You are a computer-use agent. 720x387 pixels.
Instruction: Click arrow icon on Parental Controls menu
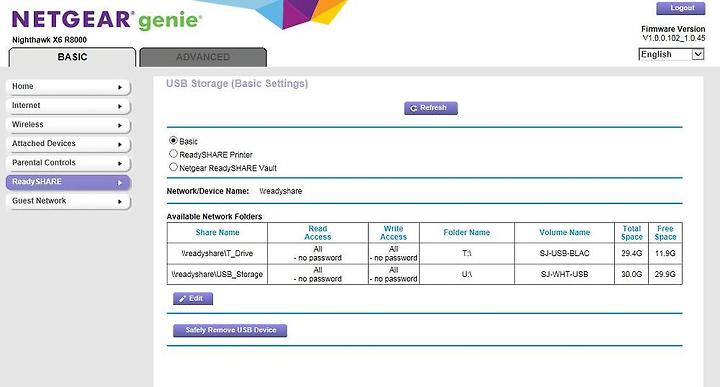pyautogui.click(x=120, y=163)
